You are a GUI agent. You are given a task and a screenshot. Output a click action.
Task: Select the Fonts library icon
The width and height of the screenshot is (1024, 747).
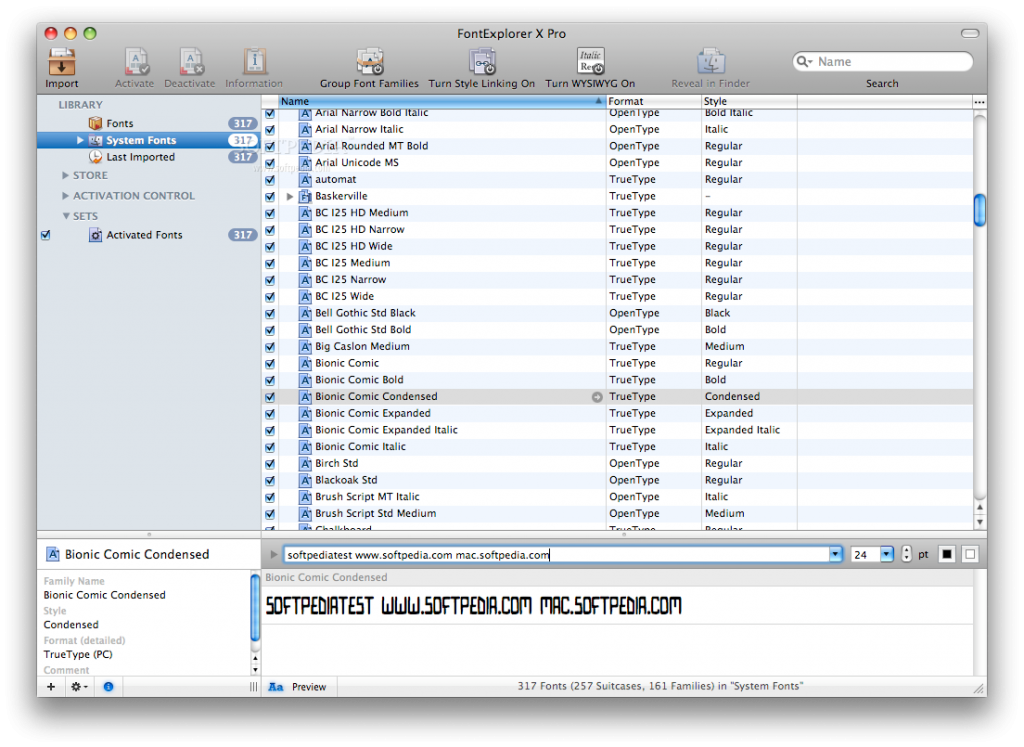click(95, 123)
